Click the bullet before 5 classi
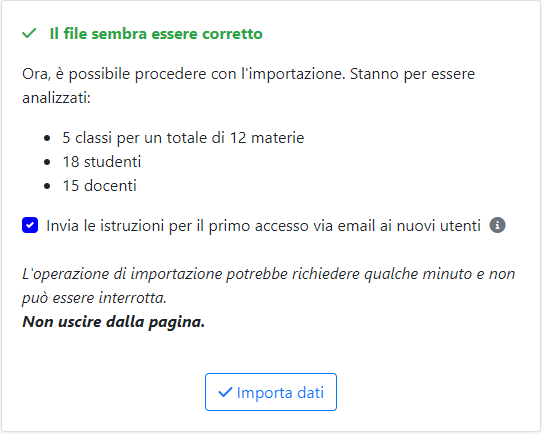This screenshot has width=542, height=434. (47, 138)
